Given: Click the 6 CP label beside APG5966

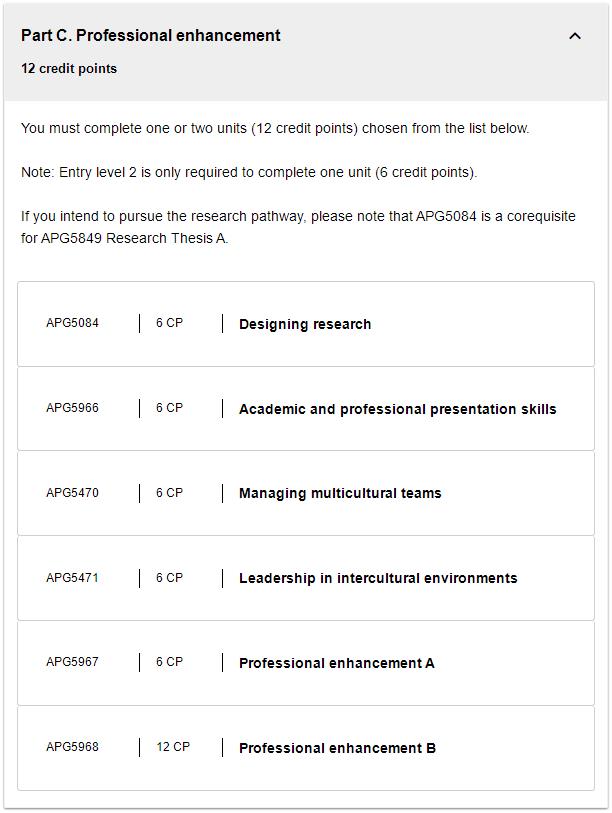Looking at the screenshot, I should [169, 408].
